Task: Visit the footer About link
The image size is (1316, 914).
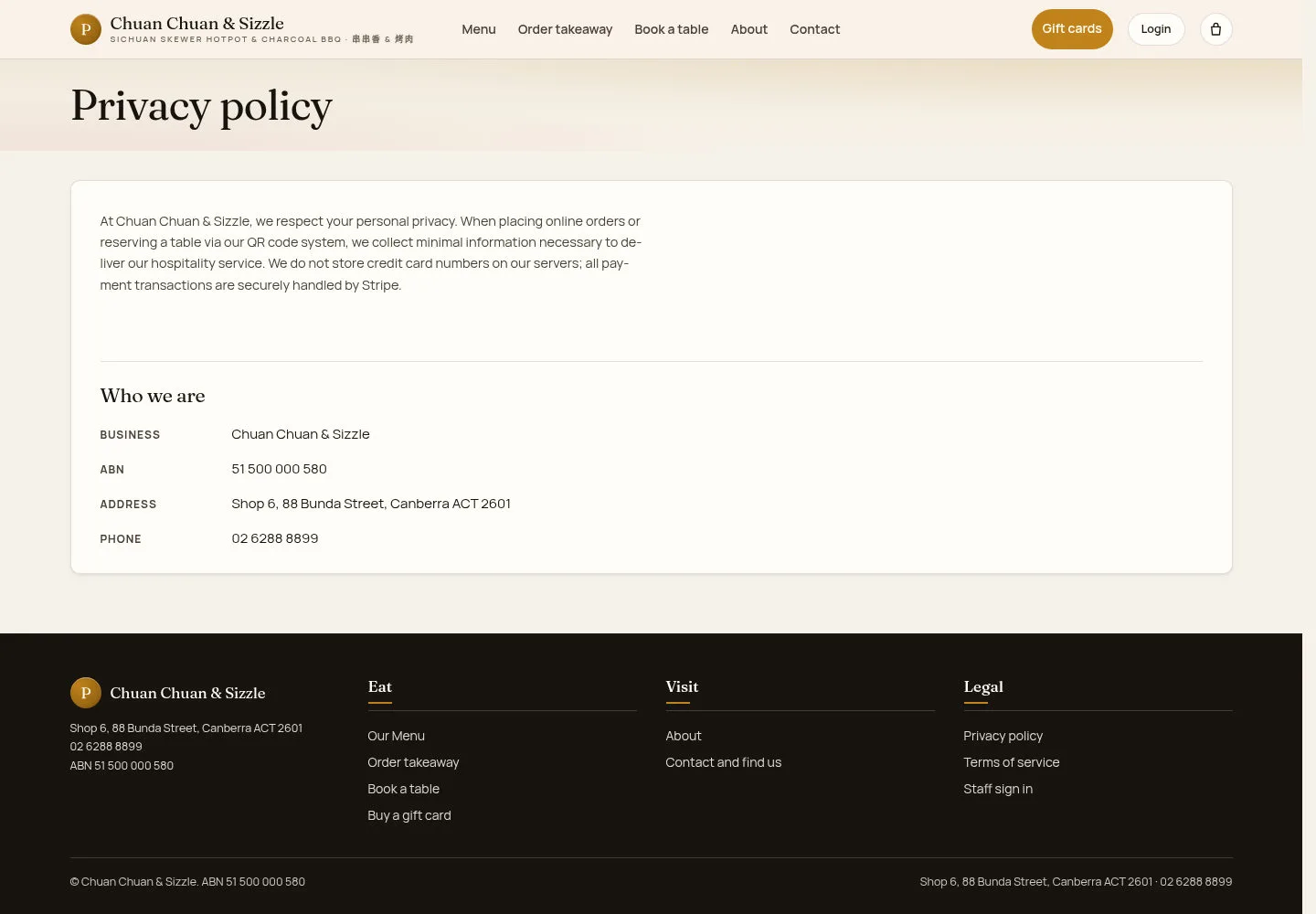Action: tap(684, 736)
